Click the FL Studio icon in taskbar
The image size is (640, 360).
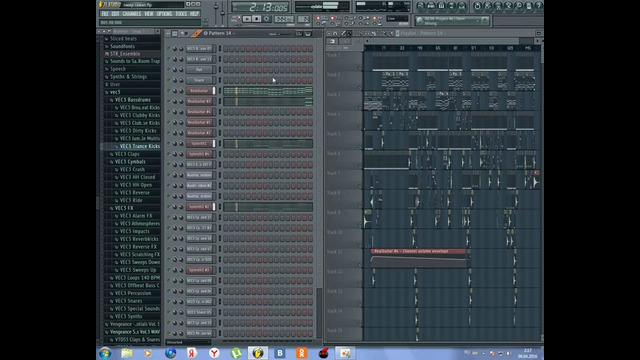(258, 353)
